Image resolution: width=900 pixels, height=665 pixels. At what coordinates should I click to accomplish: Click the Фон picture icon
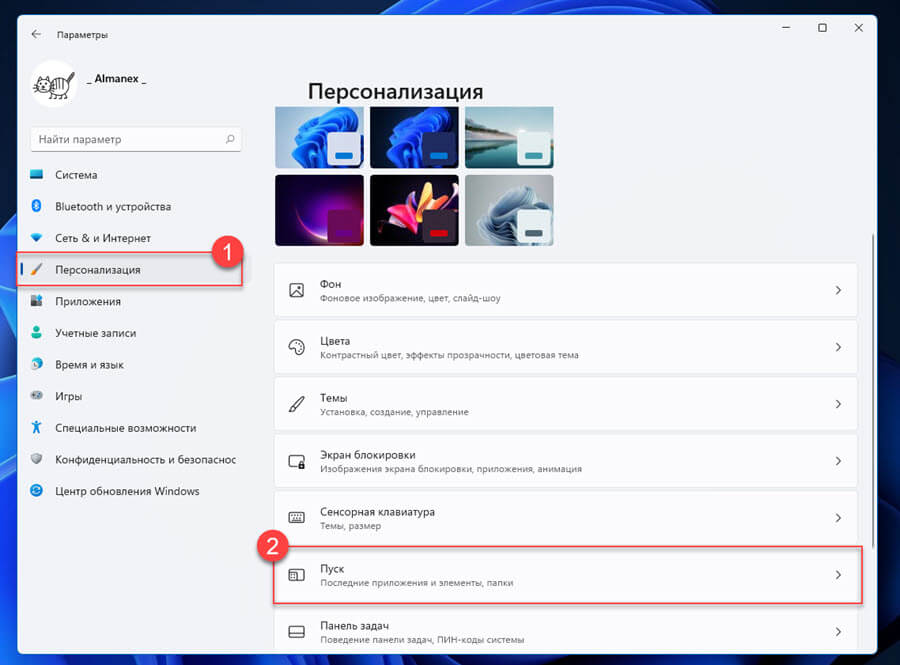(296, 290)
